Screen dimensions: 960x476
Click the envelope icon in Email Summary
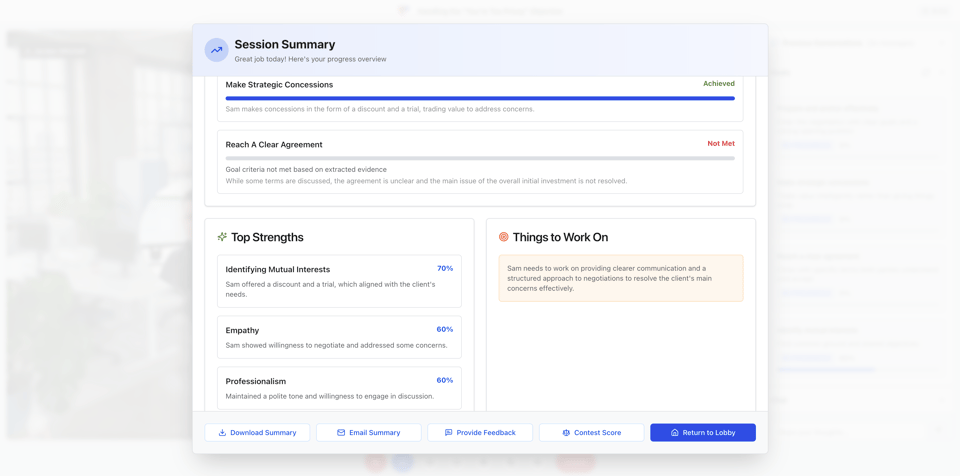point(341,433)
